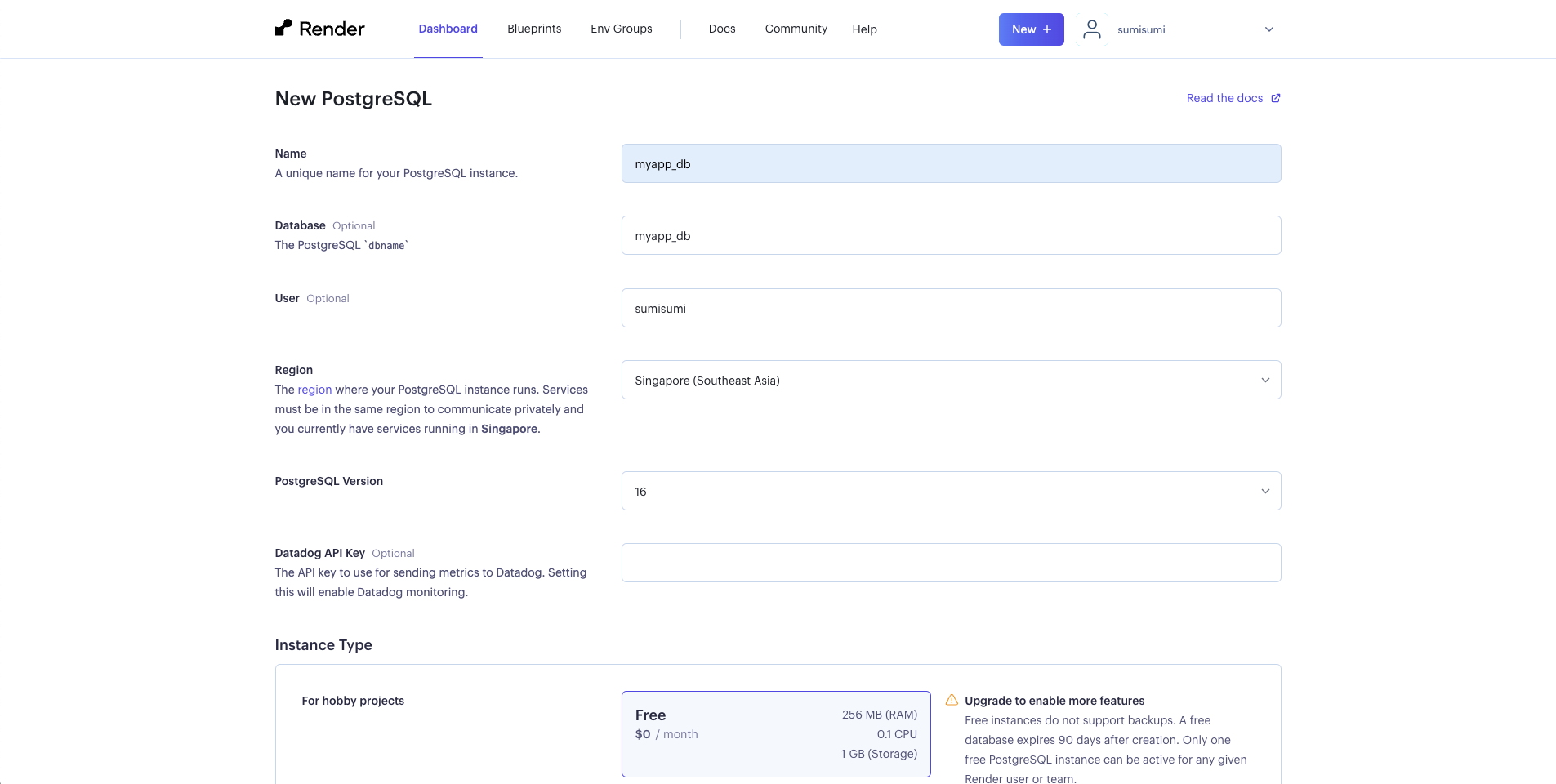This screenshot has height=784, width=1556.
Task: Click the plus icon on New button
Action: point(1047,29)
